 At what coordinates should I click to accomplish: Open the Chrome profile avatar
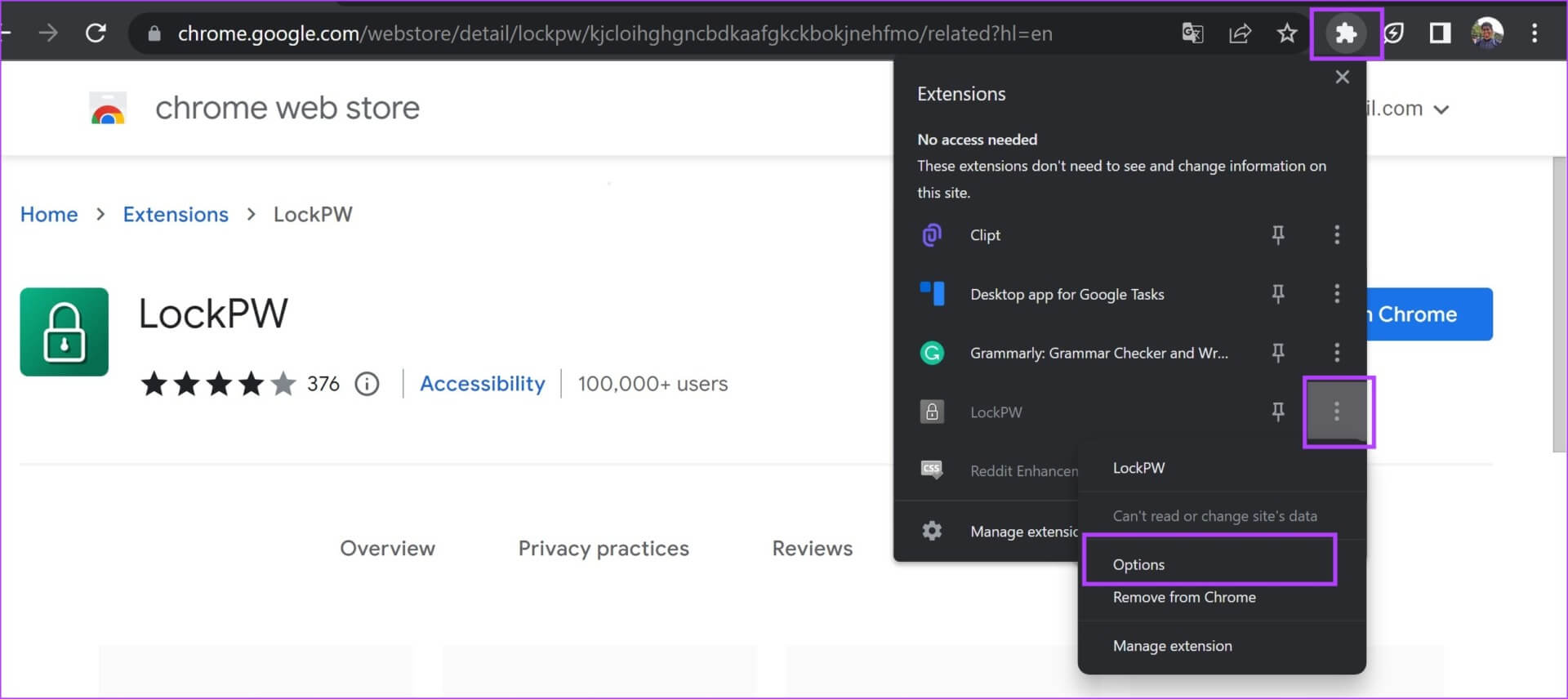[x=1487, y=33]
